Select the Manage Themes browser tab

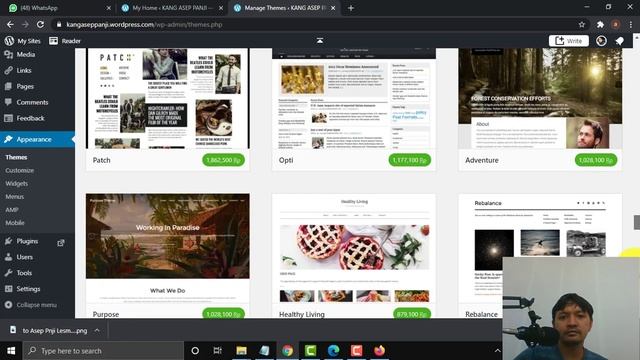284,8
